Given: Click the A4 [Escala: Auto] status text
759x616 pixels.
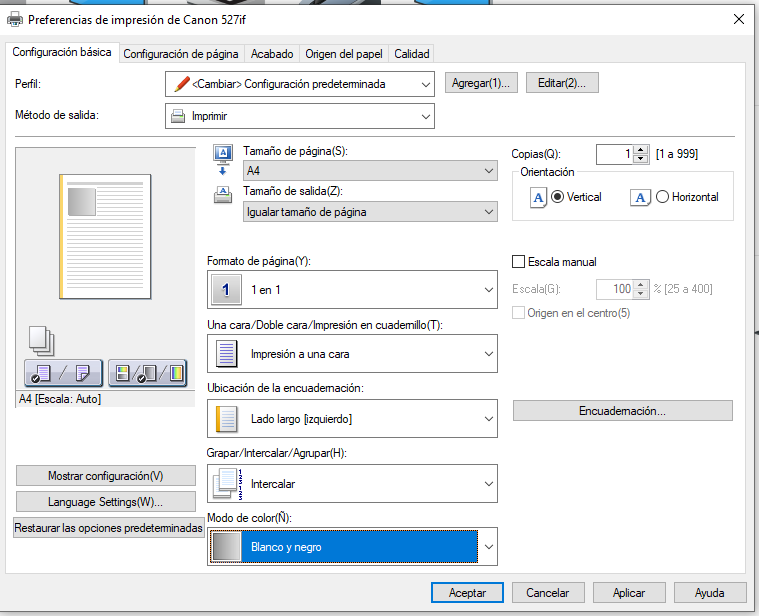Looking at the screenshot, I should click(60, 399).
